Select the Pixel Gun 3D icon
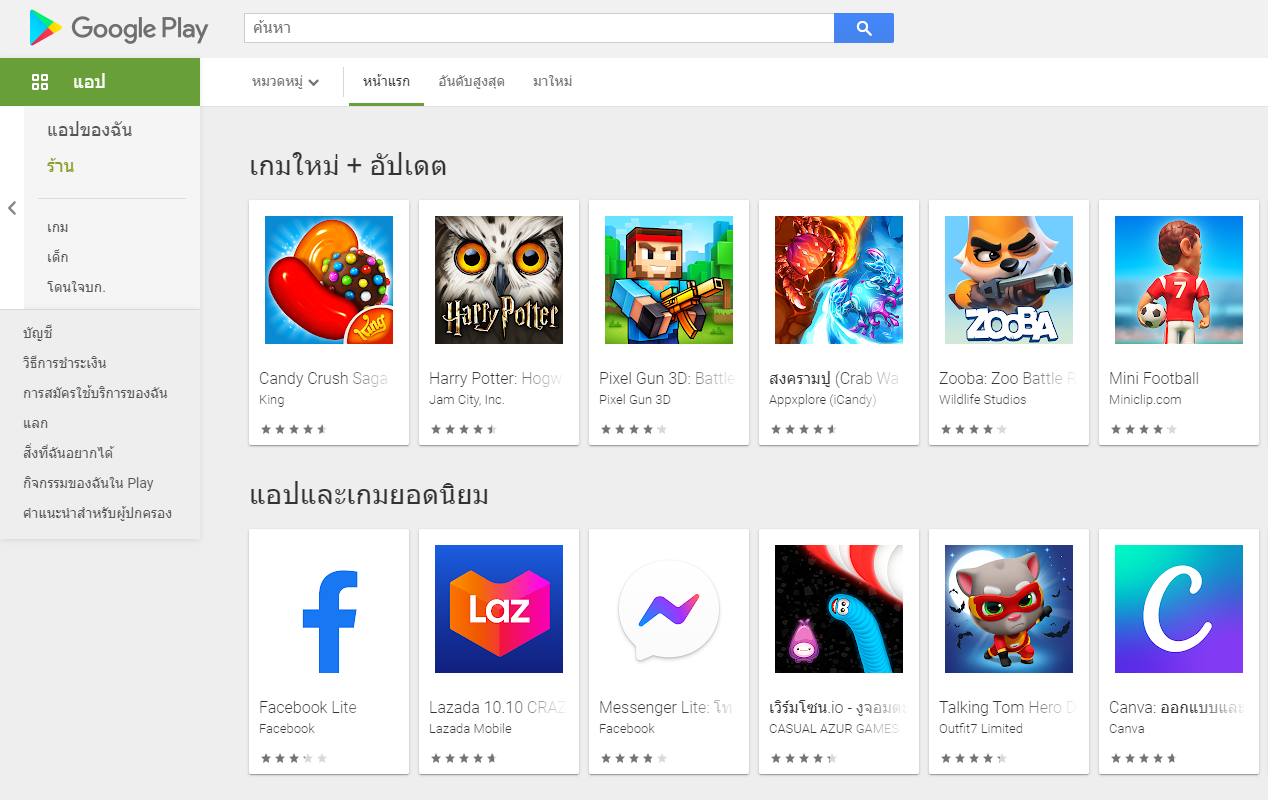The image size is (1268, 800). pyautogui.click(x=669, y=280)
